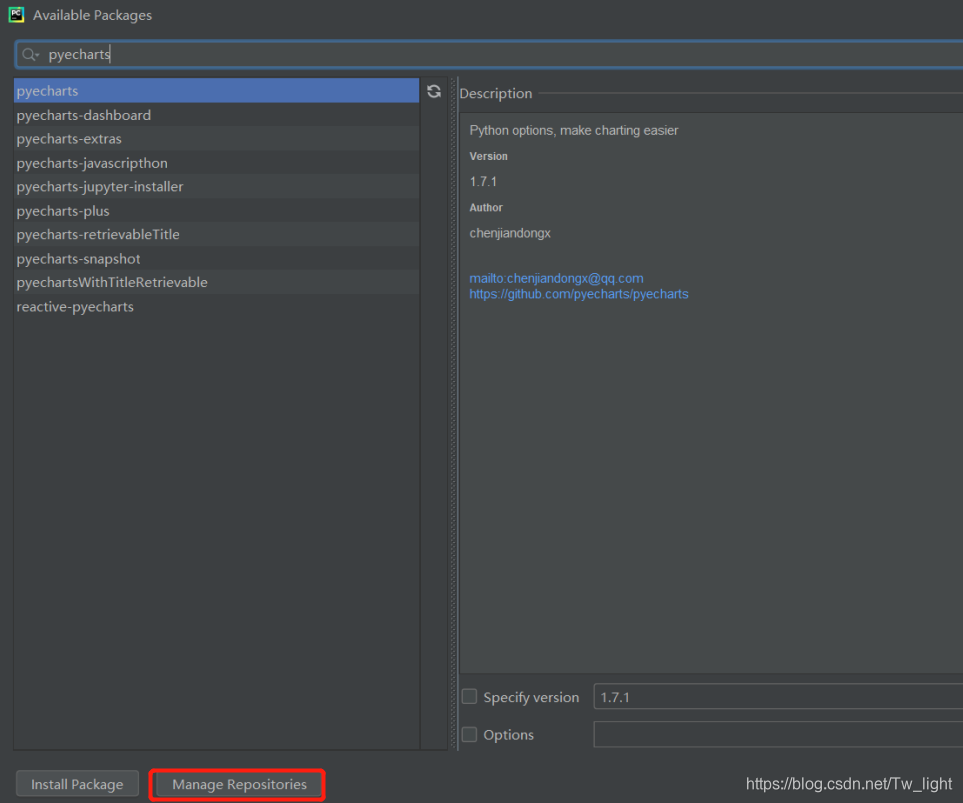Pick pyecharts-plus in the package list
Viewport: 963px width, 803px height.
point(216,211)
